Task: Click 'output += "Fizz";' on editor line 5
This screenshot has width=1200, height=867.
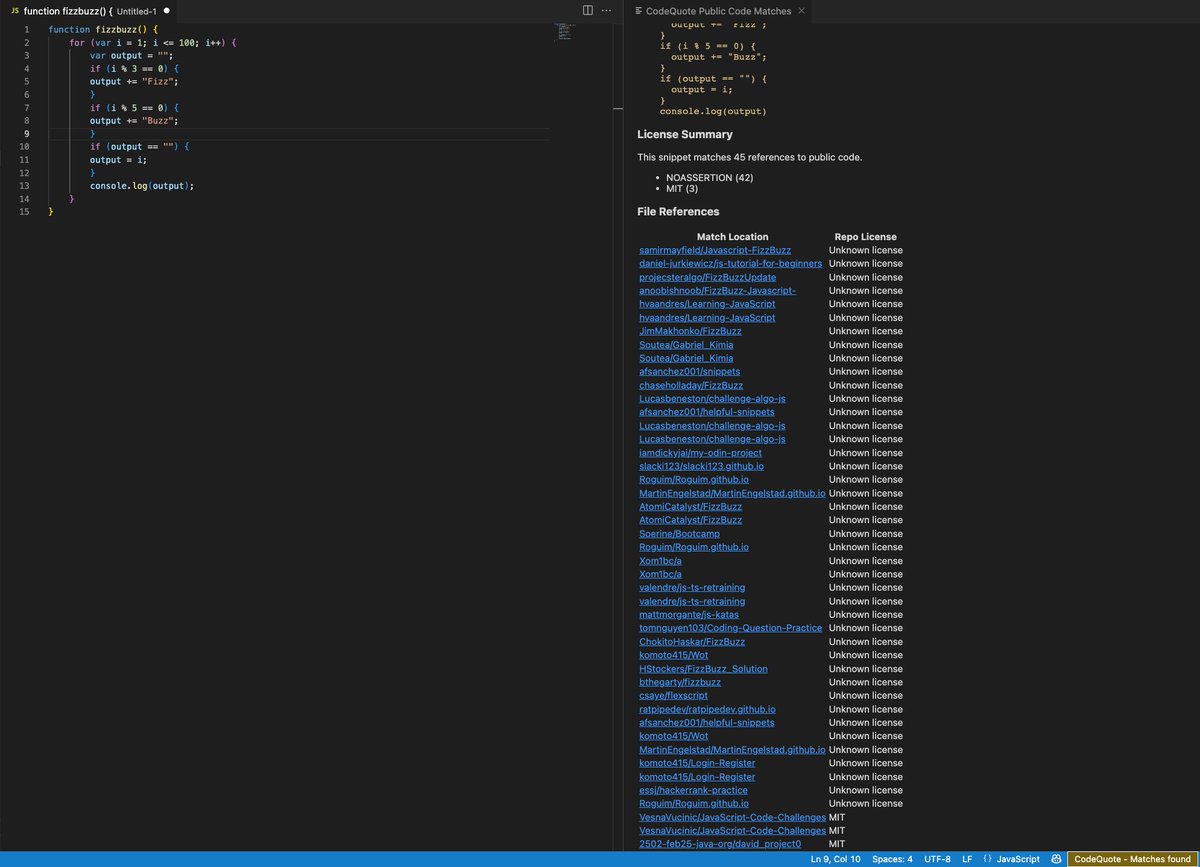Action: [134, 82]
